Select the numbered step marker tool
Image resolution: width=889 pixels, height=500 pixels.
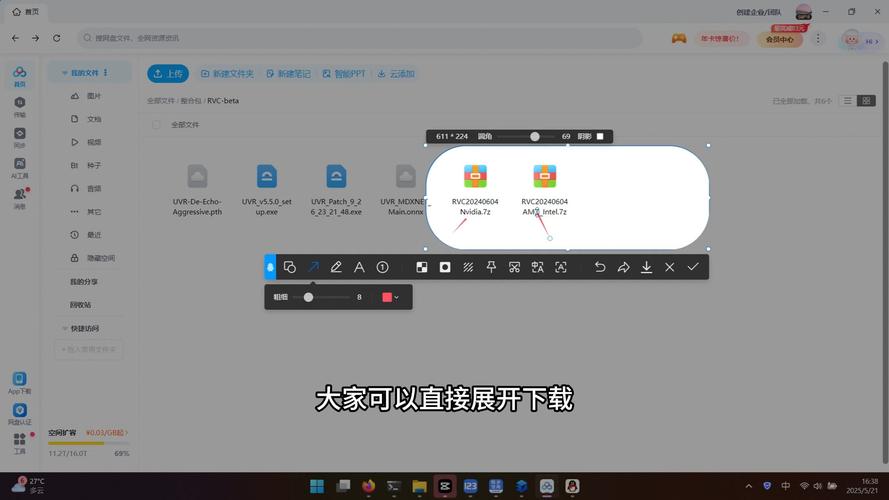click(383, 267)
